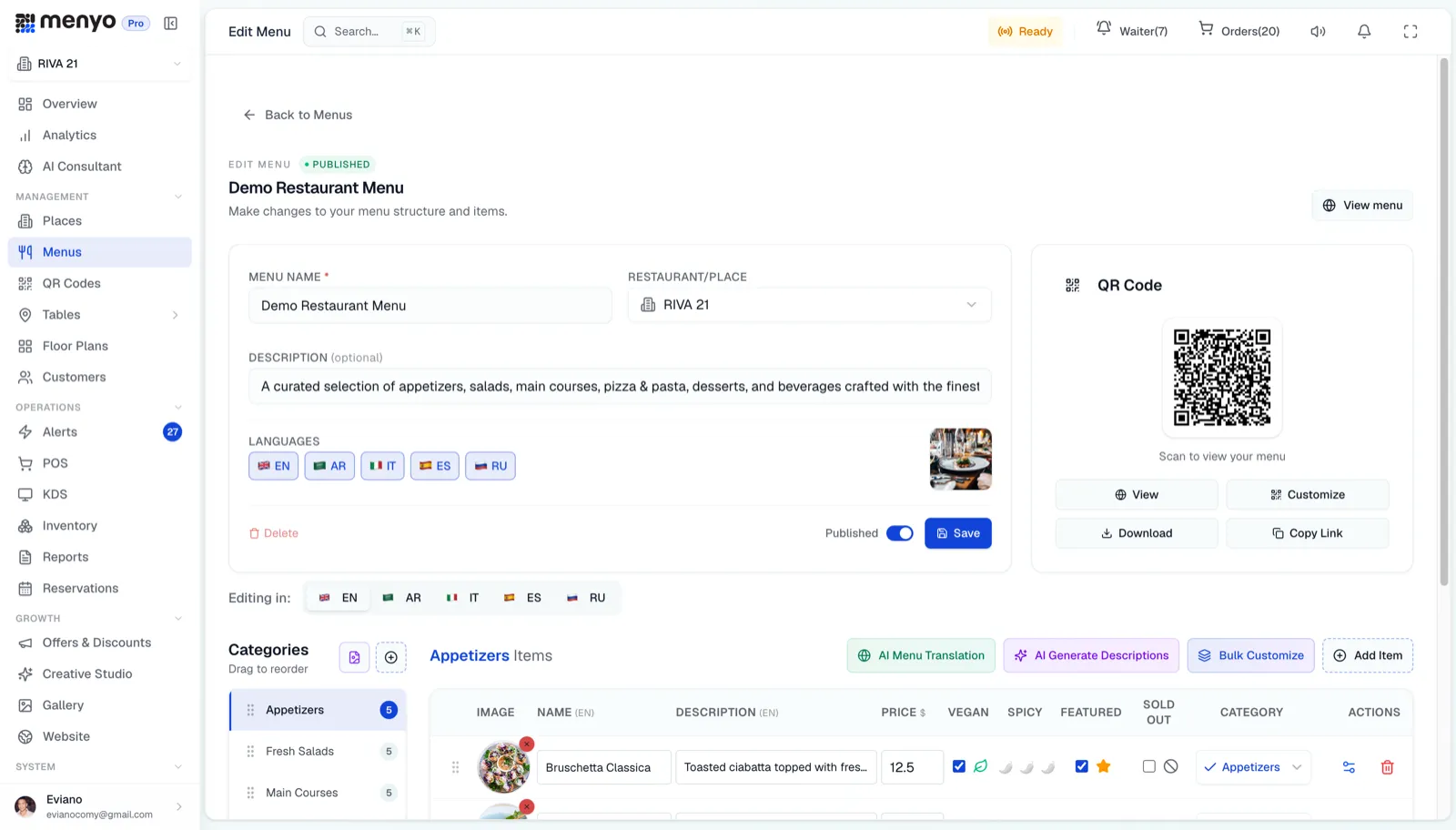Collapse the sidebar panel icon
The height and width of the screenshot is (830, 1456).
click(170, 24)
